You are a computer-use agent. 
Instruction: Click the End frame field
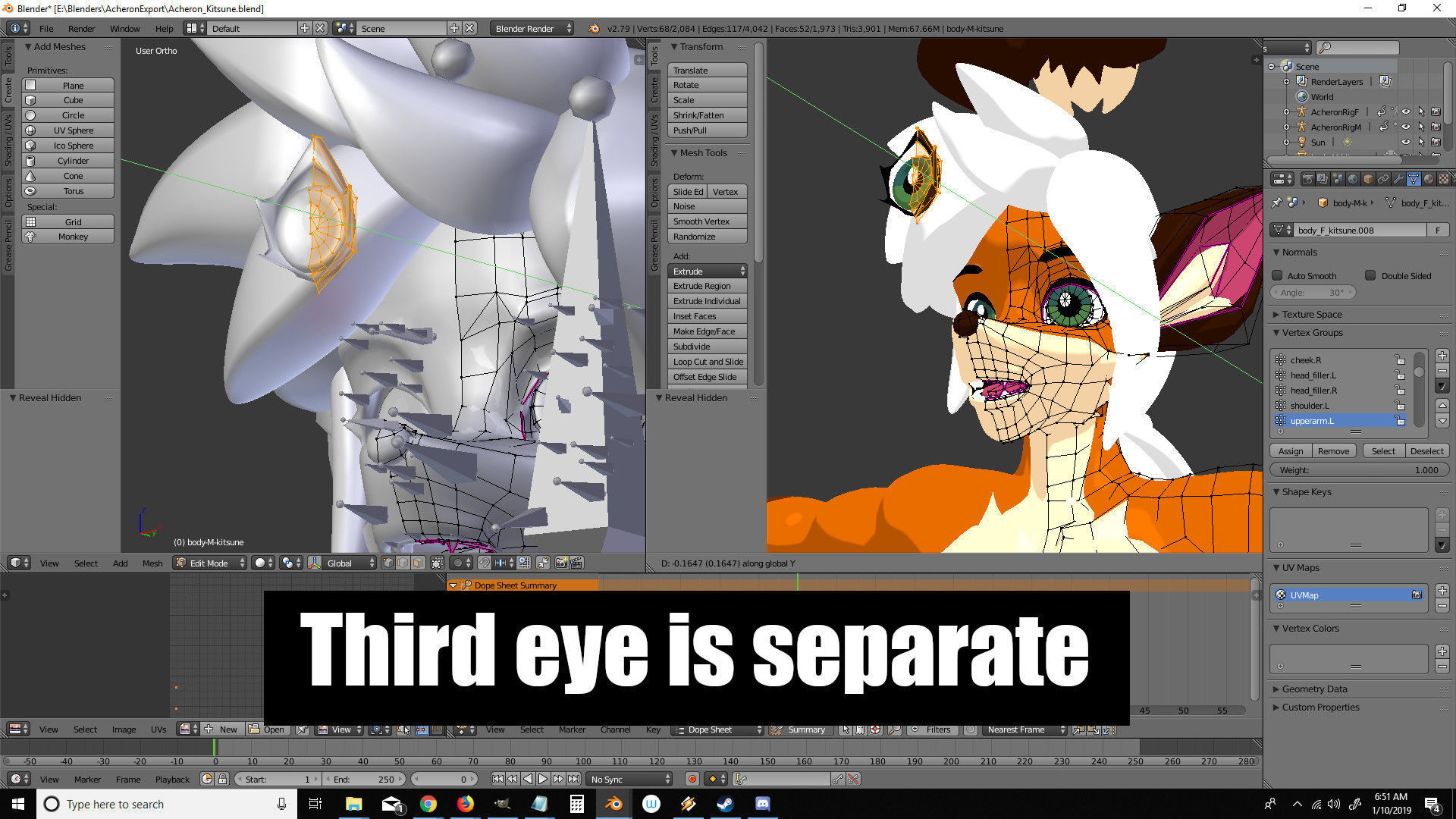pyautogui.click(x=365, y=779)
